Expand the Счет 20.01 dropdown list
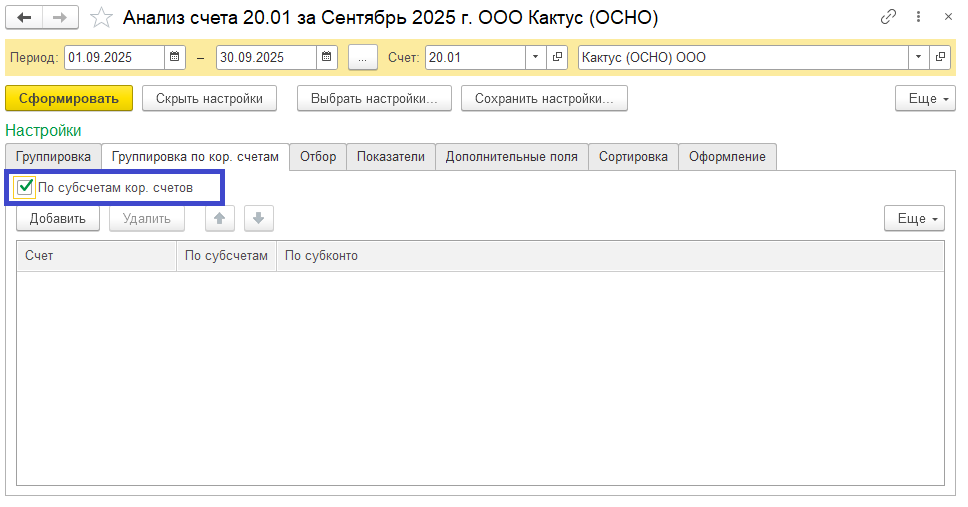Image resolution: width=968 pixels, height=507 pixels. 536,57
